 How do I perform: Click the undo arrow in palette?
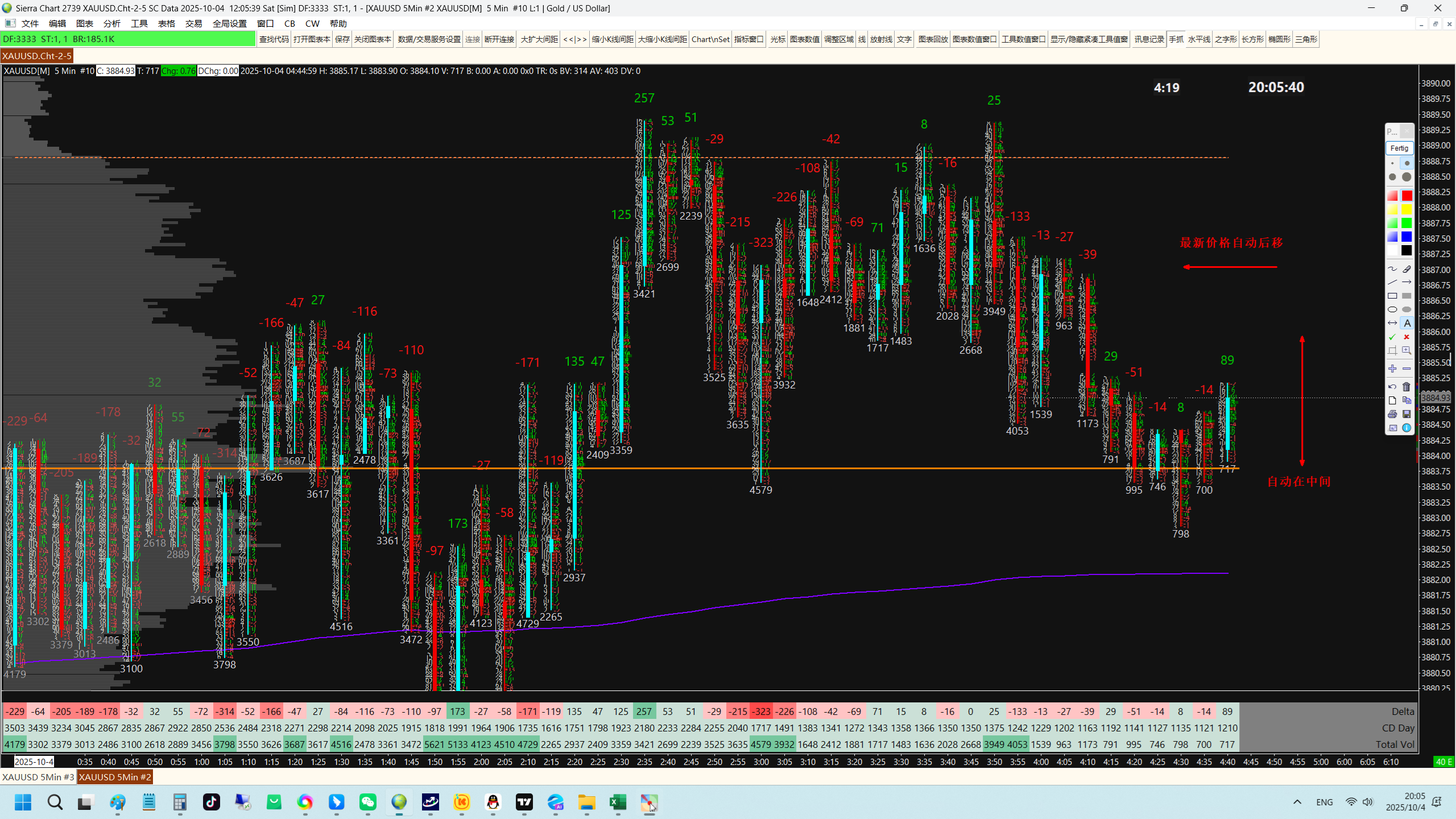coord(1392,387)
